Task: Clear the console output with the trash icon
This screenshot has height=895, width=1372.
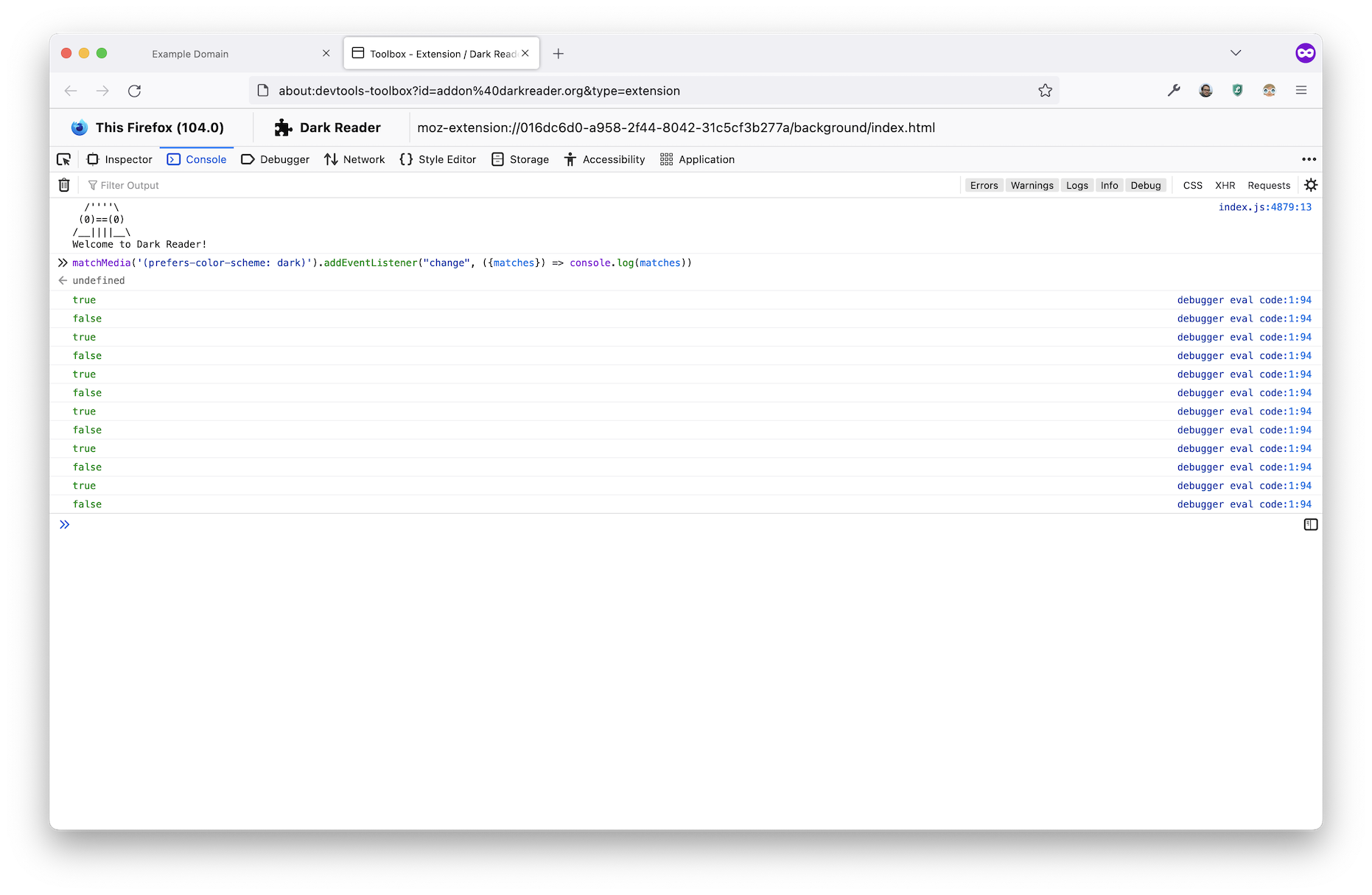Action: tap(64, 184)
